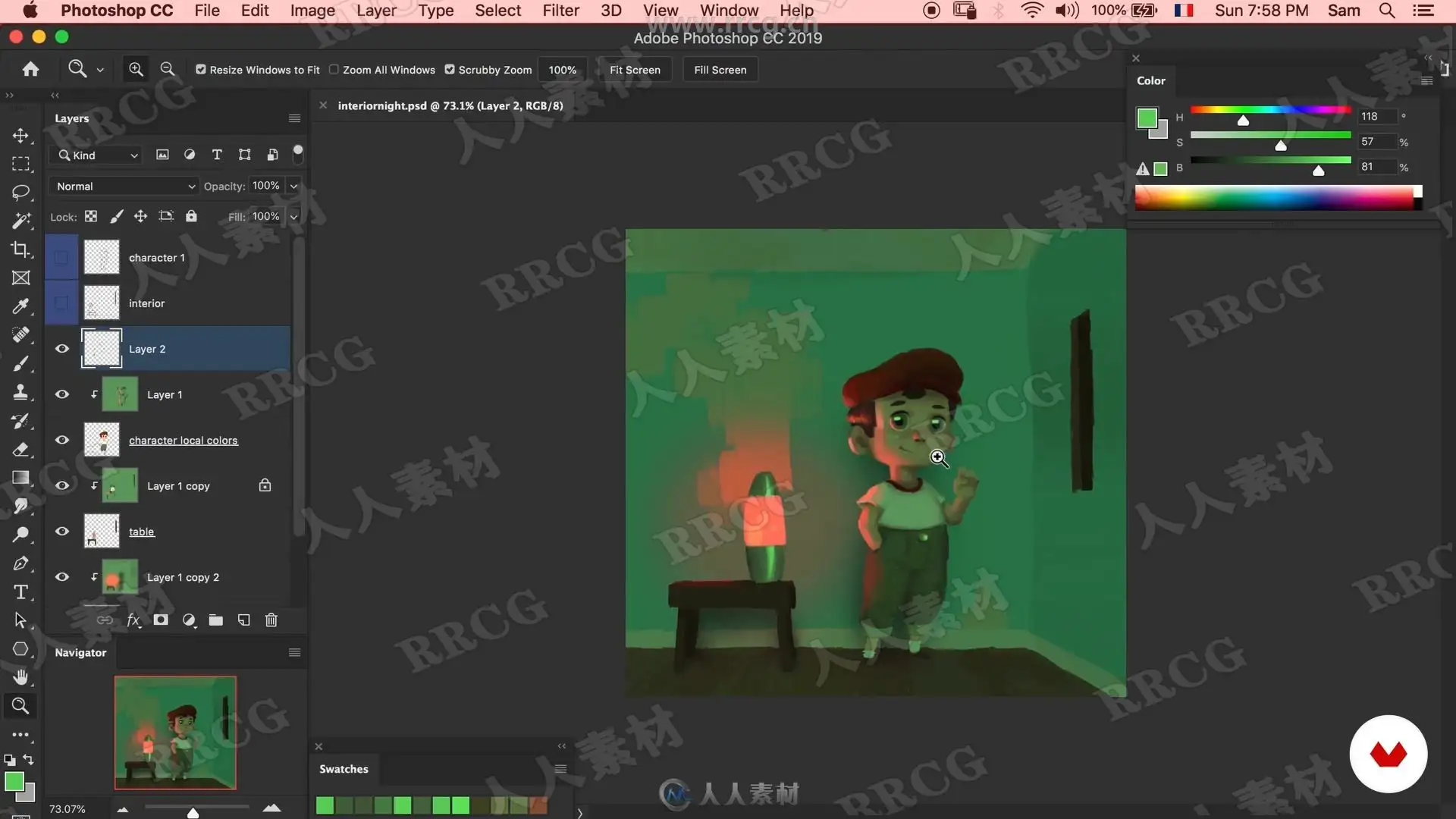Select the Spot Healing Brush tool
1456x819 pixels.
(20, 335)
